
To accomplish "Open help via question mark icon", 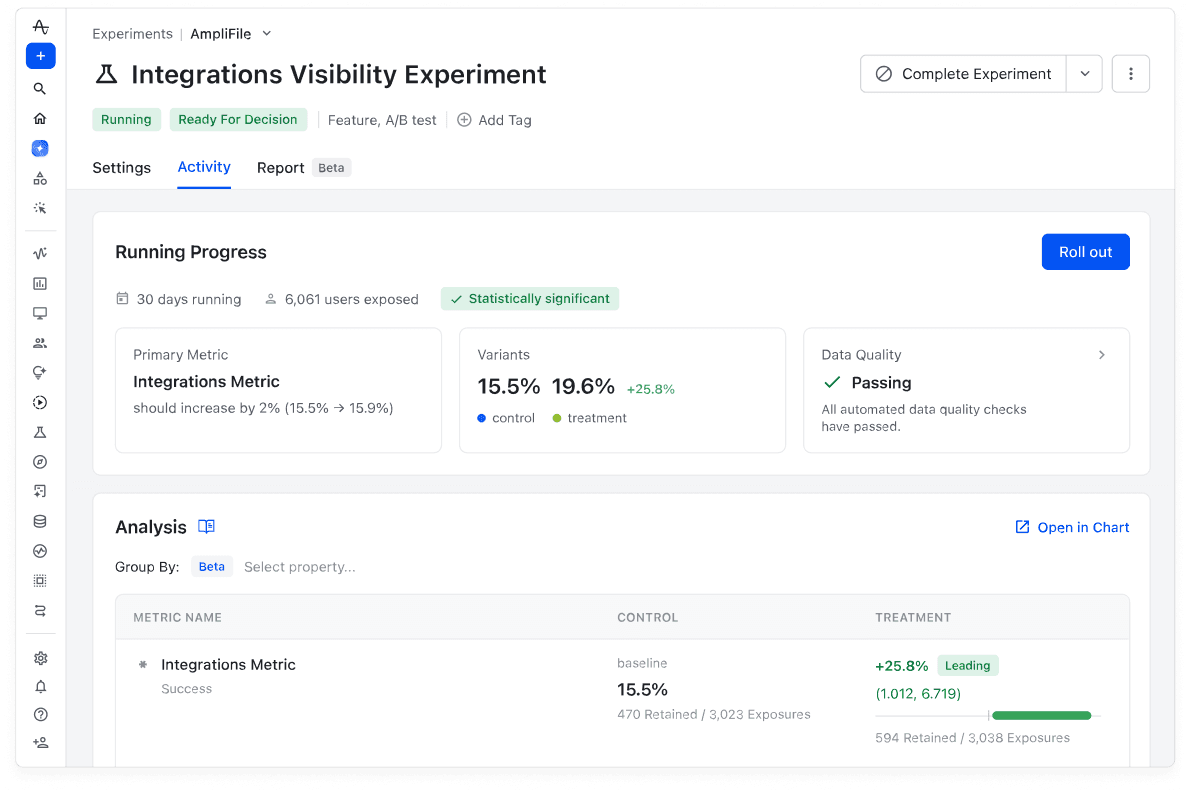I will coord(41,714).
